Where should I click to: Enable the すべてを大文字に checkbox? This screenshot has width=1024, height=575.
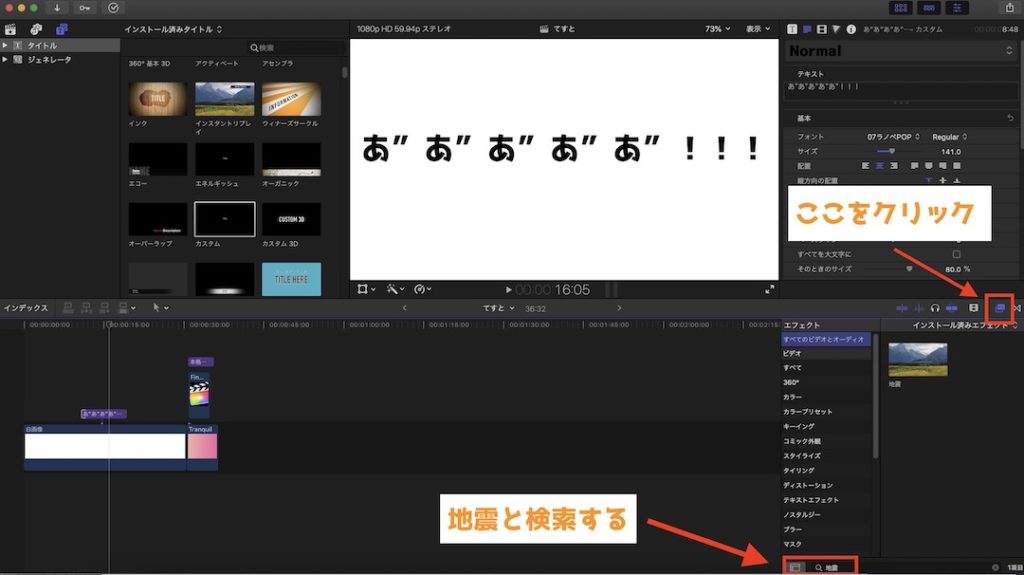pos(956,254)
